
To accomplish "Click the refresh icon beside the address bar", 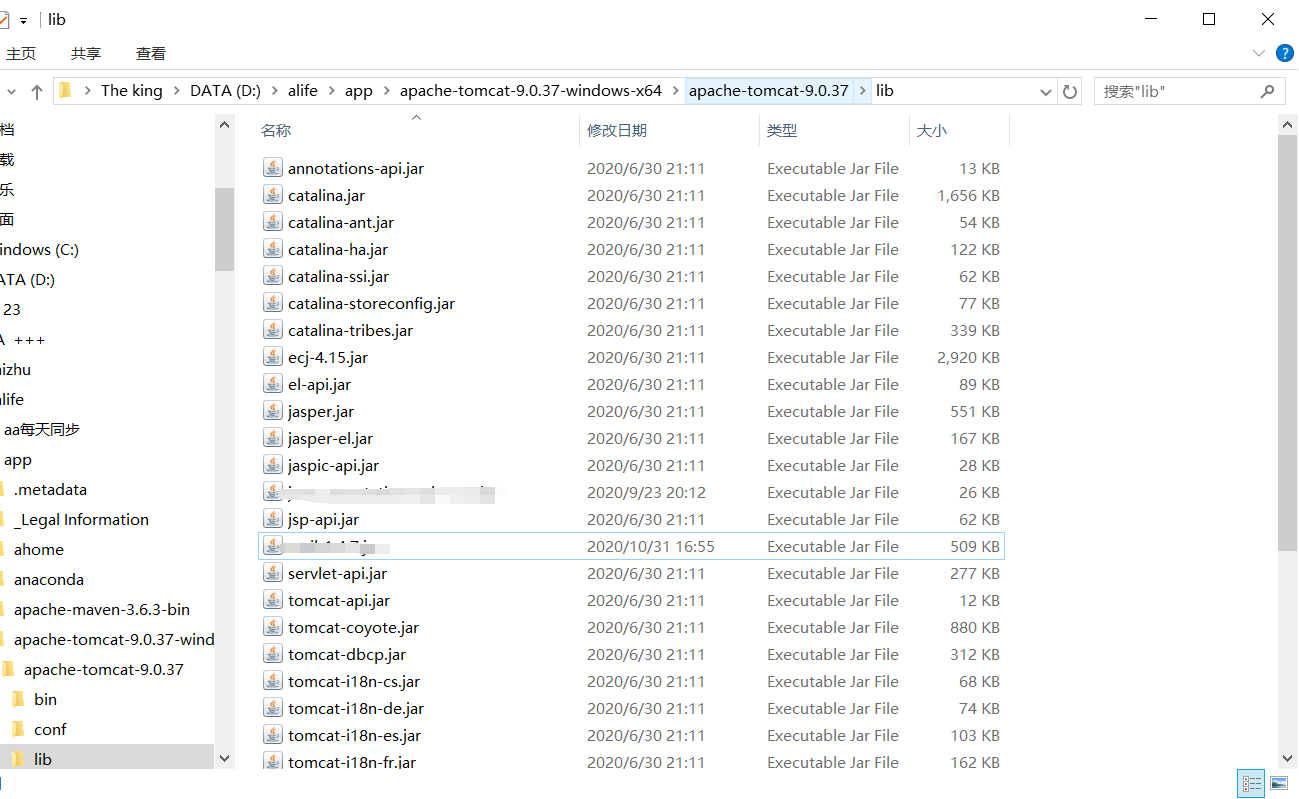I will tap(1069, 90).
